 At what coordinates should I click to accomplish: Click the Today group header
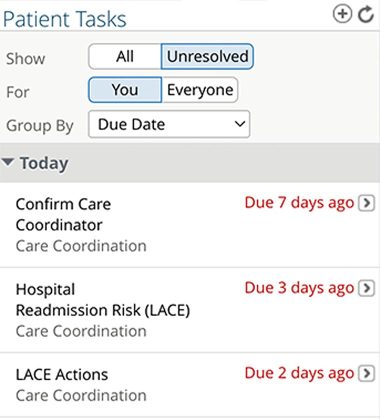click(x=190, y=163)
